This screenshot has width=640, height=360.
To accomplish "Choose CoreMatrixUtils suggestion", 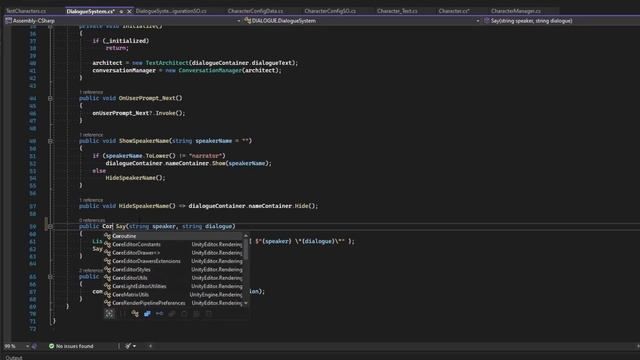I will pyautogui.click(x=173, y=295).
